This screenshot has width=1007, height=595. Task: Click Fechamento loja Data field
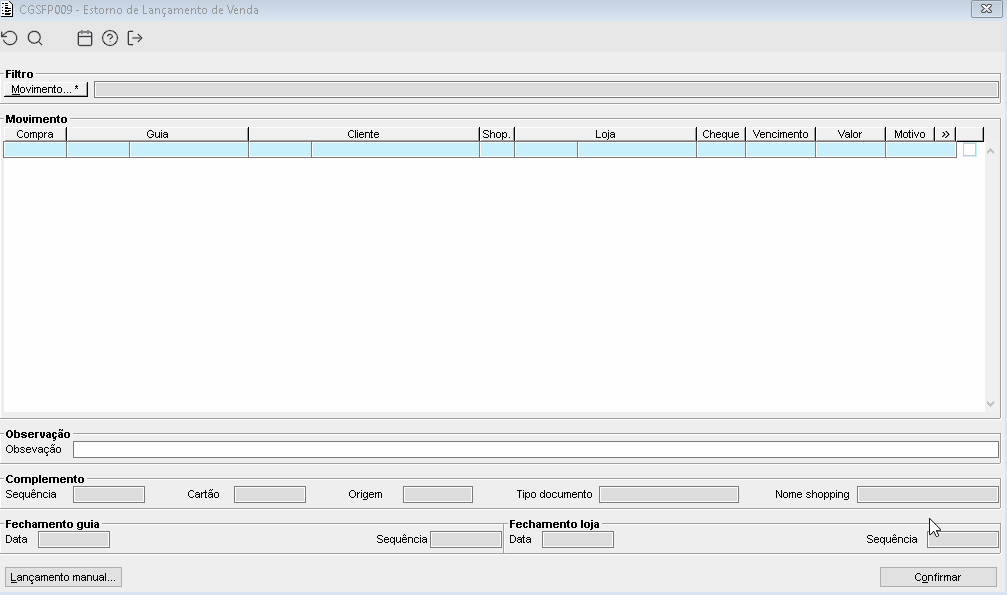(578, 539)
